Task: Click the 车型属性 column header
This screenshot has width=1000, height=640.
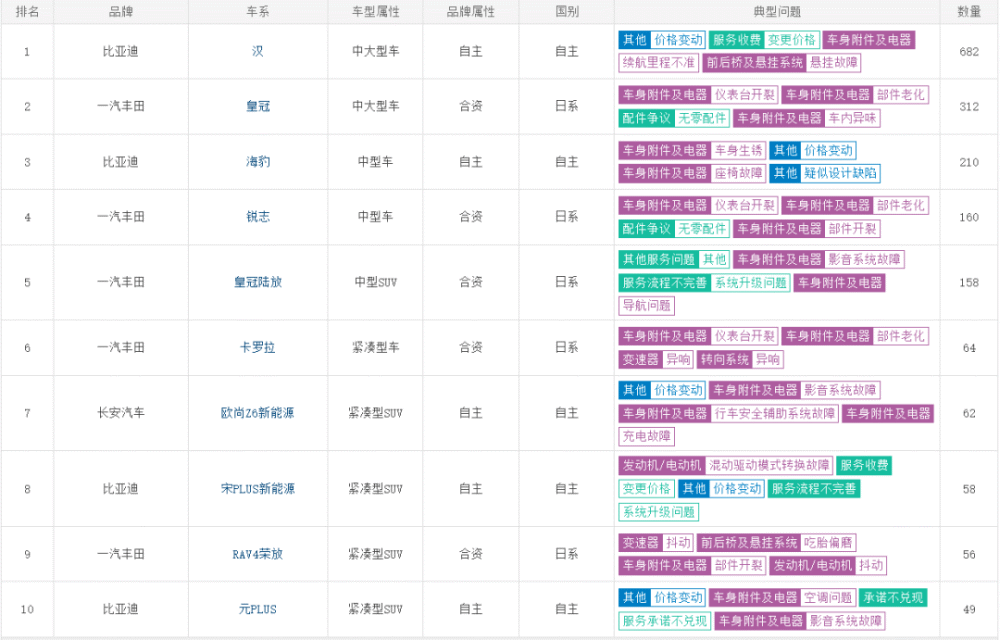Action: (376, 11)
